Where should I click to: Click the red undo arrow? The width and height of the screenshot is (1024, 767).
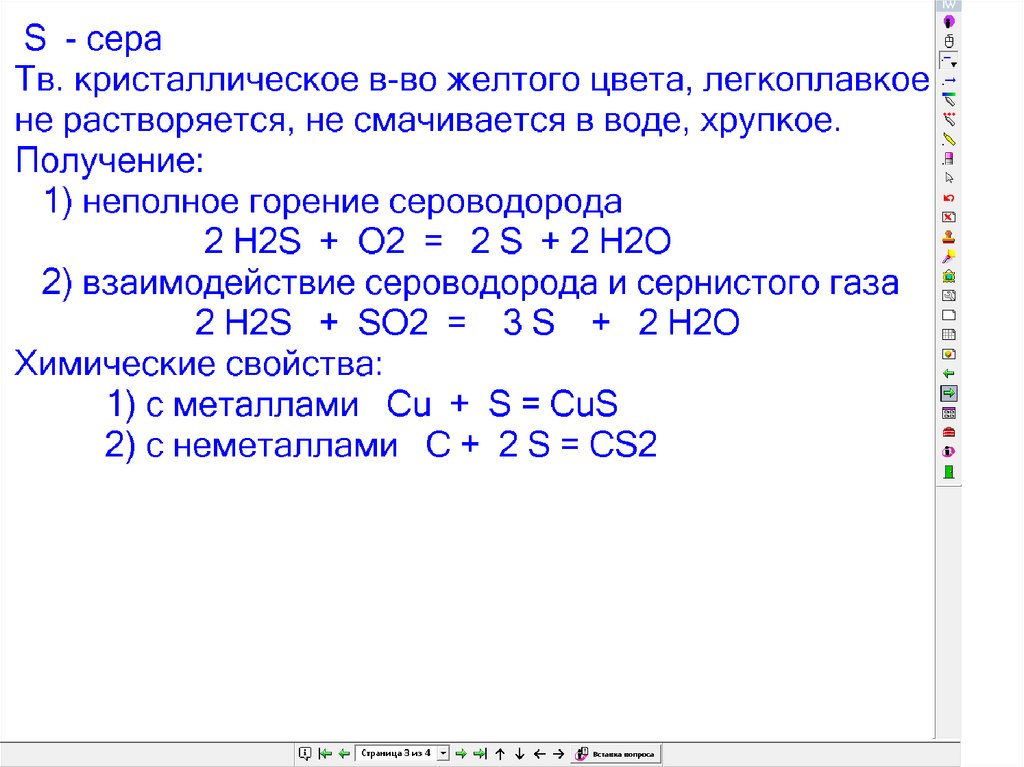tap(949, 197)
